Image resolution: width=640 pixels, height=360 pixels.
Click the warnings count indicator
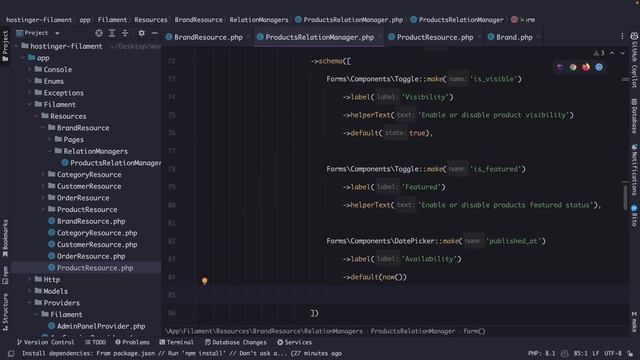(x=599, y=53)
